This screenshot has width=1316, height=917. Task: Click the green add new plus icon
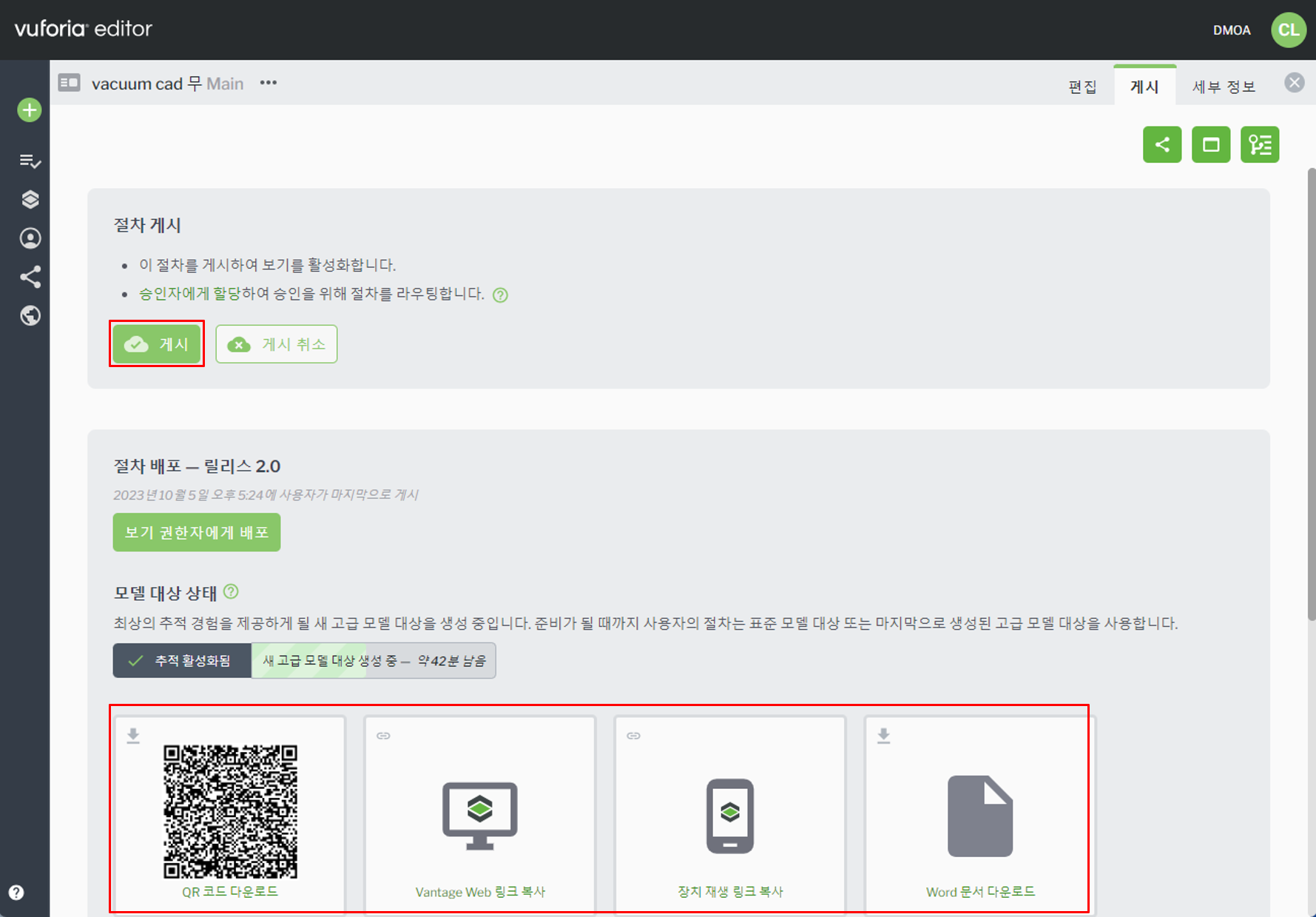pyautogui.click(x=30, y=110)
